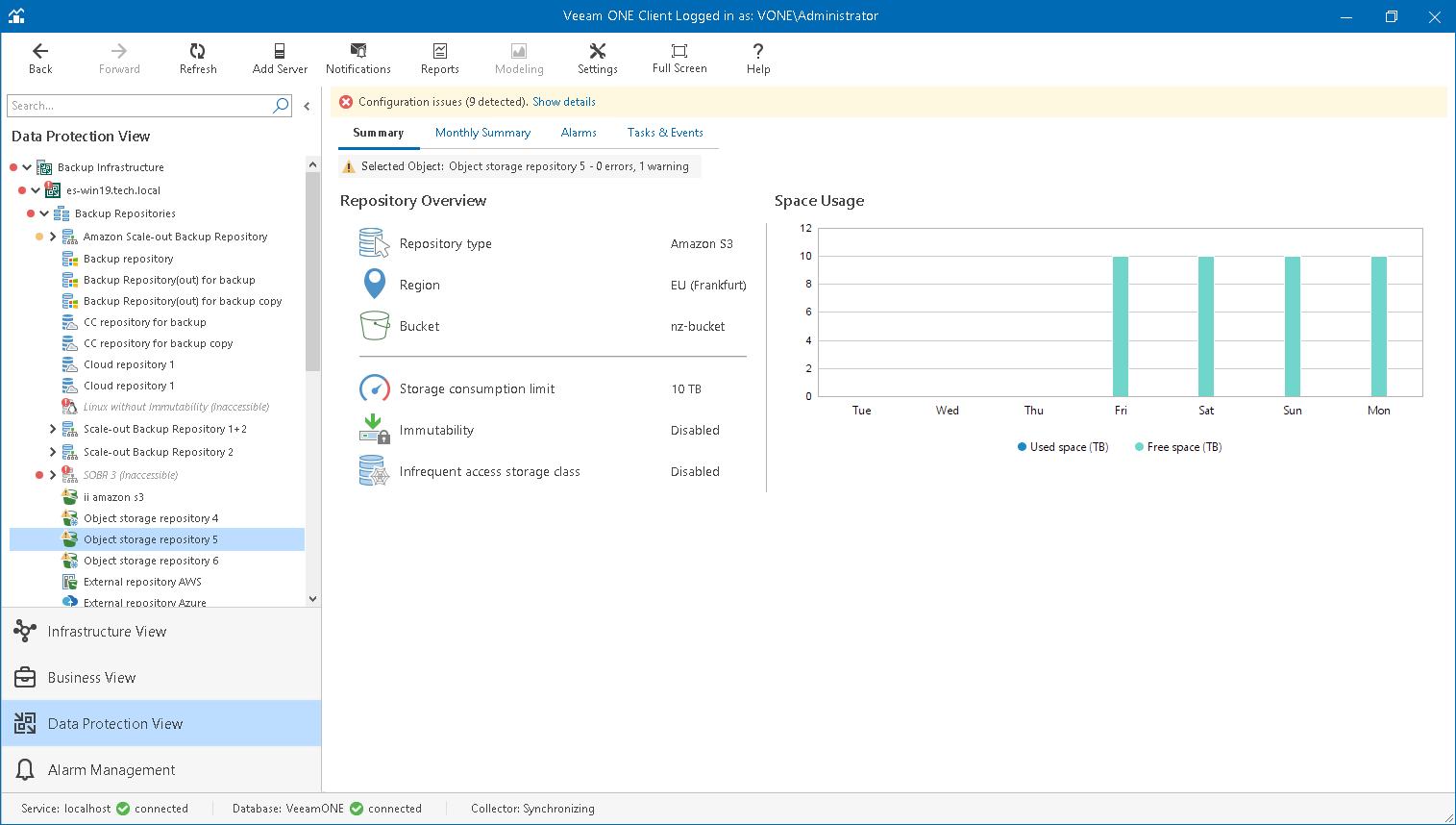Click the Business View briefcase icon
This screenshot has width=1456, height=825.
click(x=25, y=677)
